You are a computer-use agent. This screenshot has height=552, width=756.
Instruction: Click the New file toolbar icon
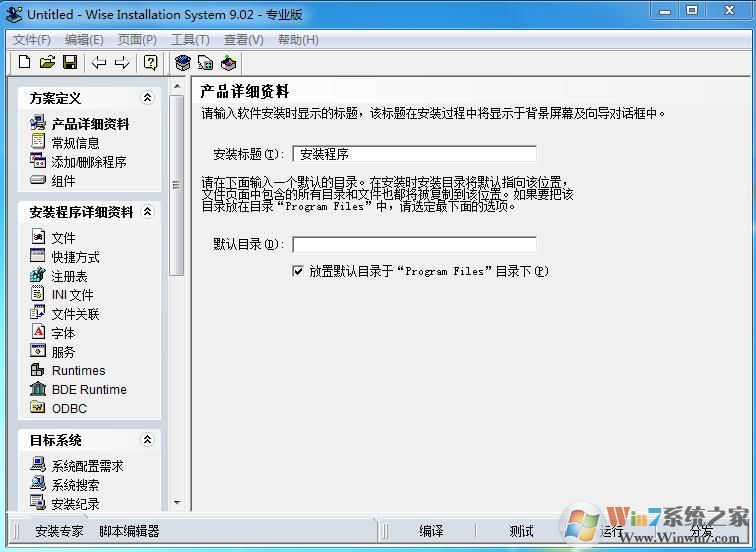point(25,62)
